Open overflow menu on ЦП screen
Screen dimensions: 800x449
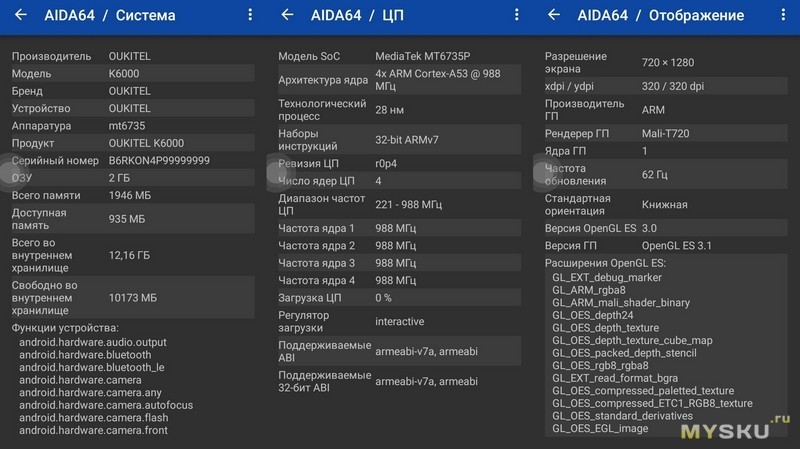[516, 16]
